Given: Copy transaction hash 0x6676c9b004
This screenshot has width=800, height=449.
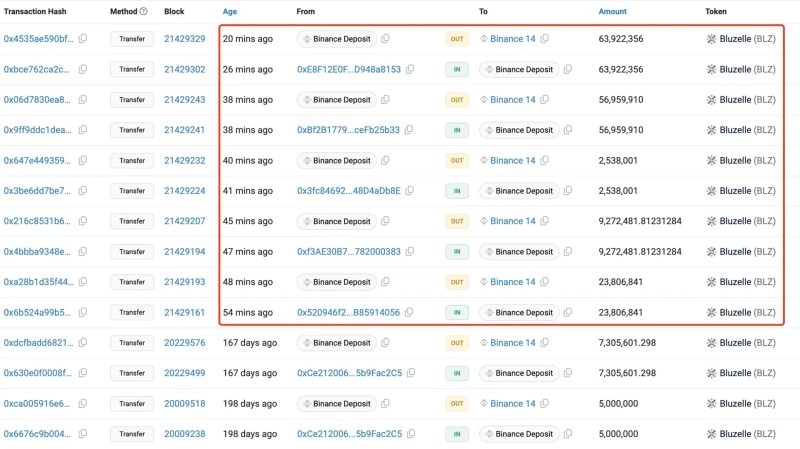Looking at the screenshot, I should tap(83, 434).
